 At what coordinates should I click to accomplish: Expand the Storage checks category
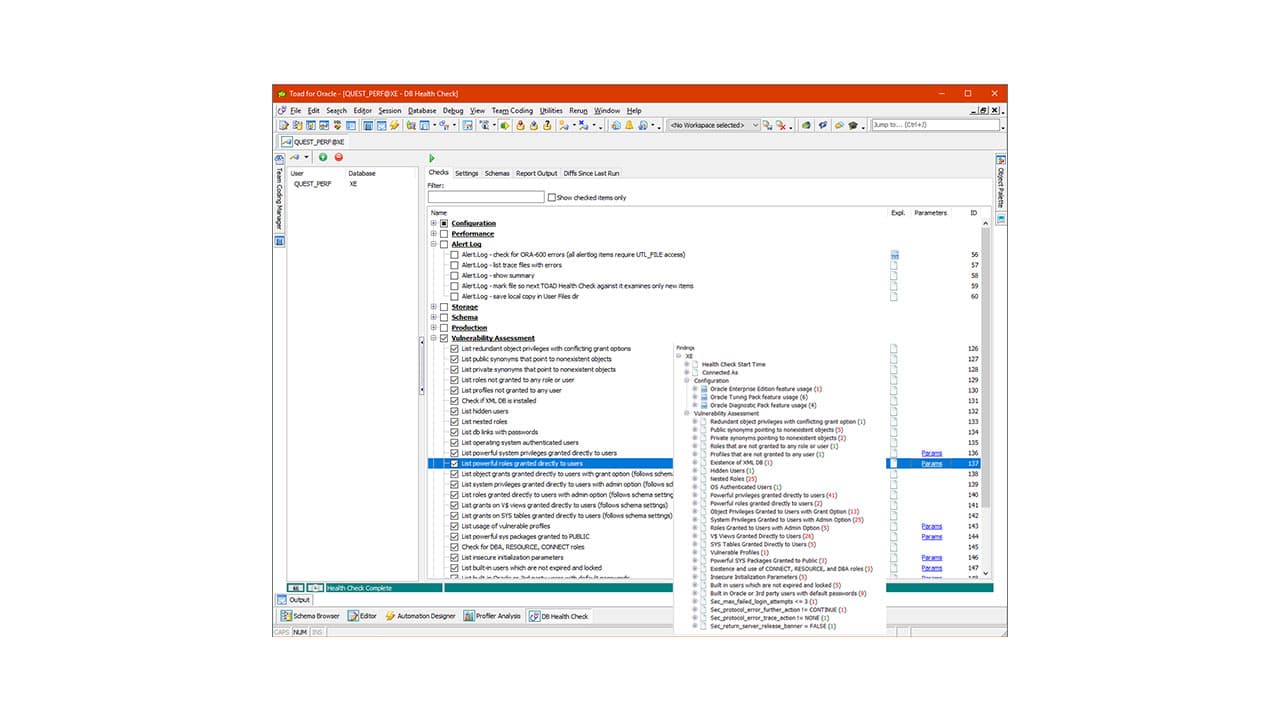click(432, 307)
